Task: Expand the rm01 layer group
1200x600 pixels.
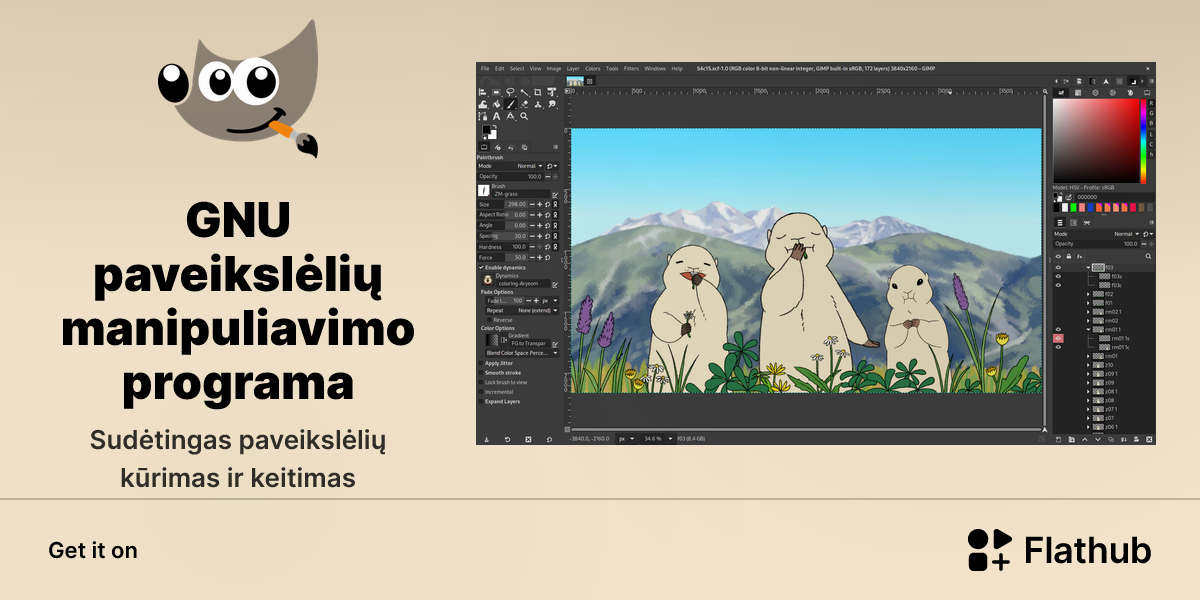Action: click(x=1088, y=356)
